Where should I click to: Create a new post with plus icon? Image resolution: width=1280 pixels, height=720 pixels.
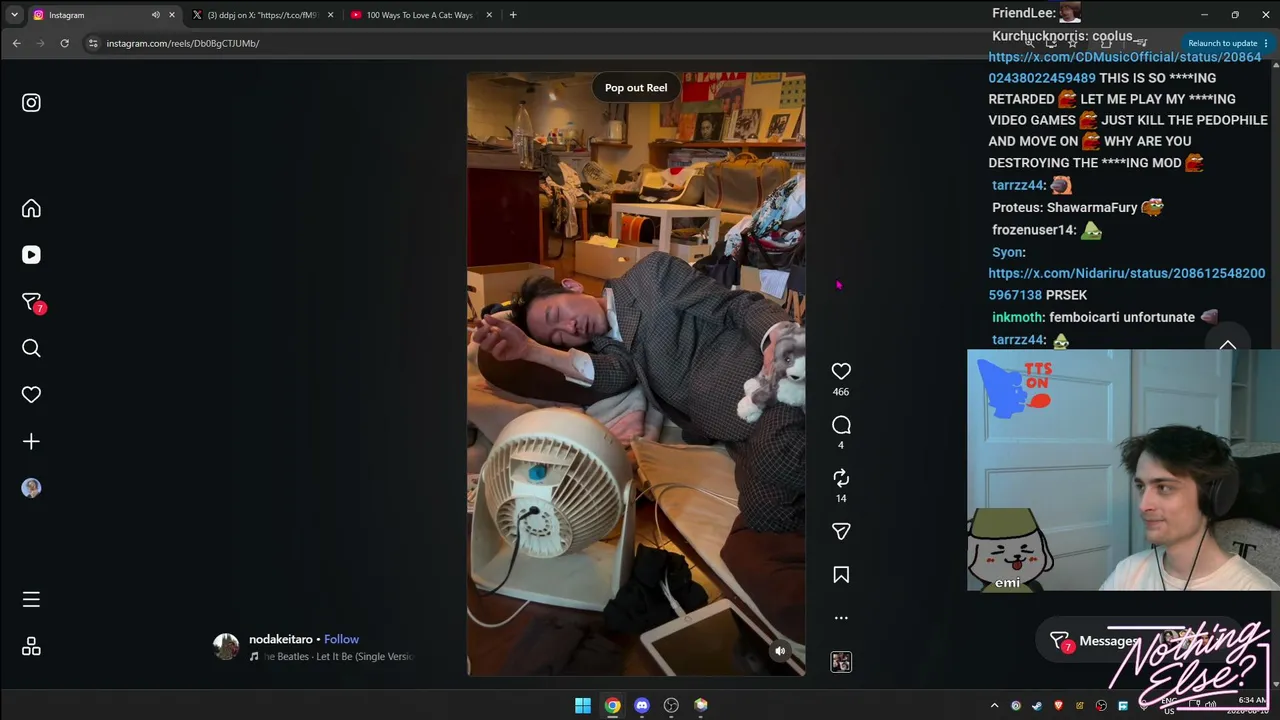pyautogui.click(x=31, y=441)
